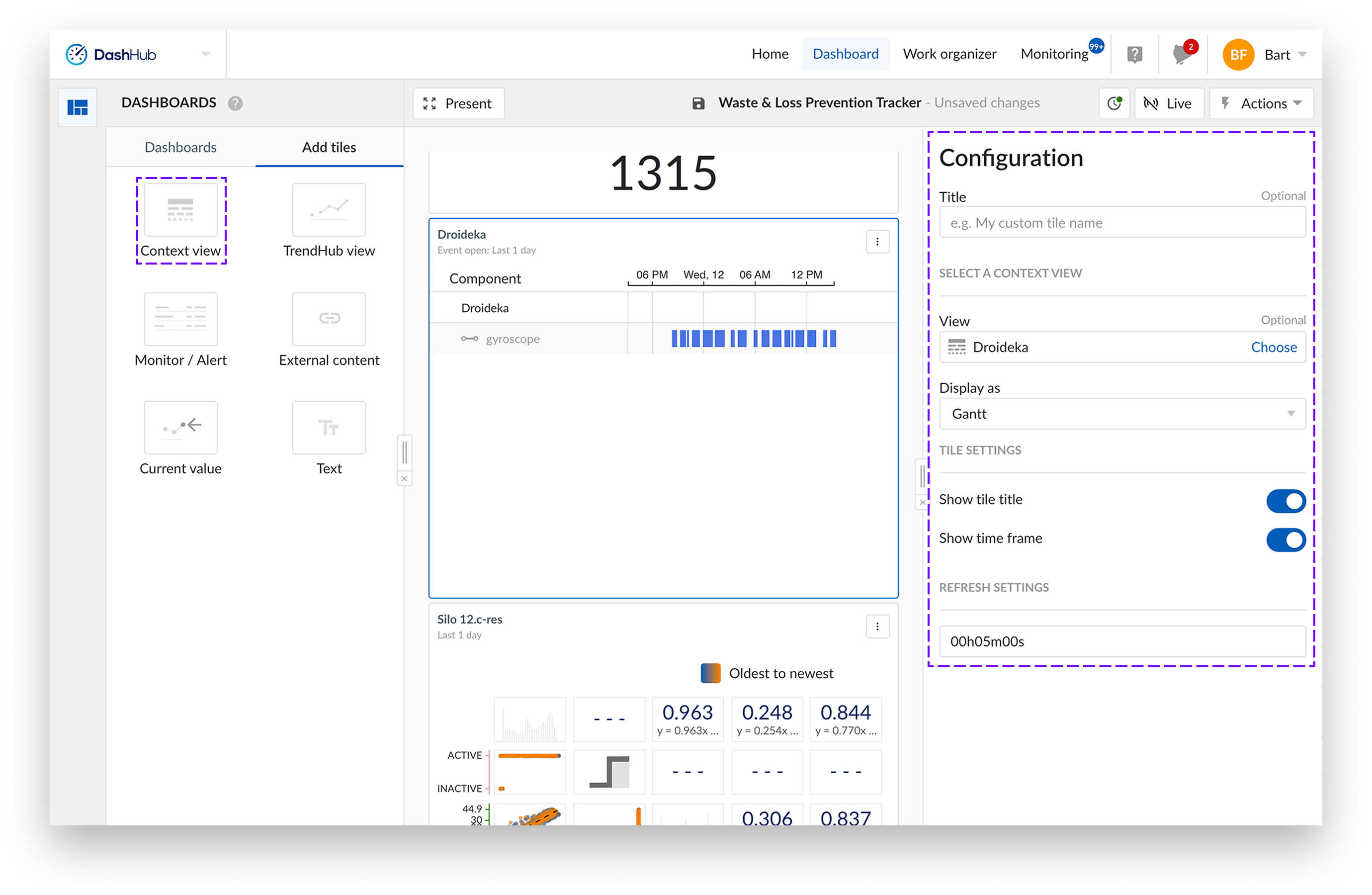Disable Show time frame switch
1372x895 pixels.
(1285, 540)
